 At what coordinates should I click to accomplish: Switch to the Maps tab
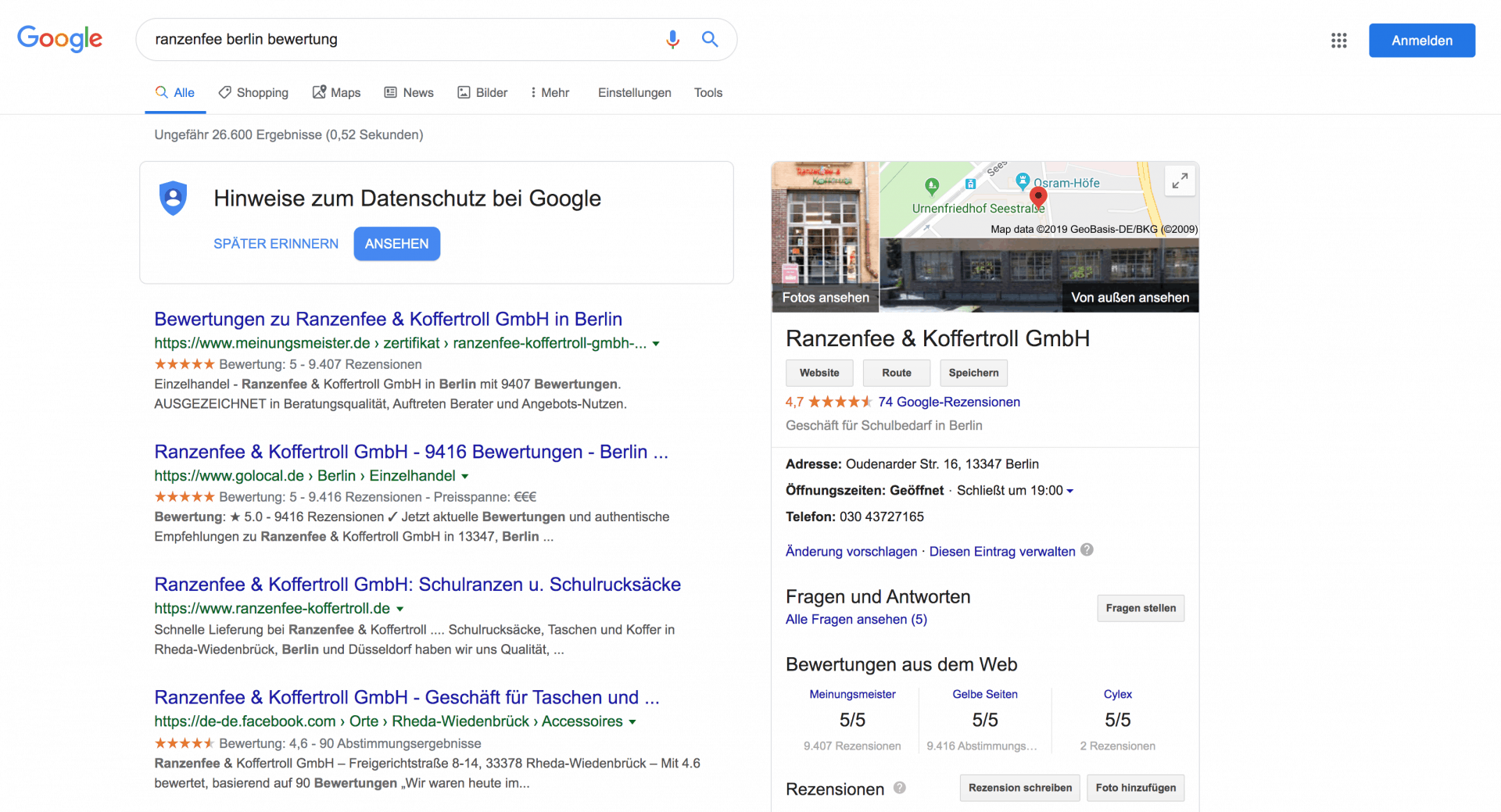coord(336,92)
